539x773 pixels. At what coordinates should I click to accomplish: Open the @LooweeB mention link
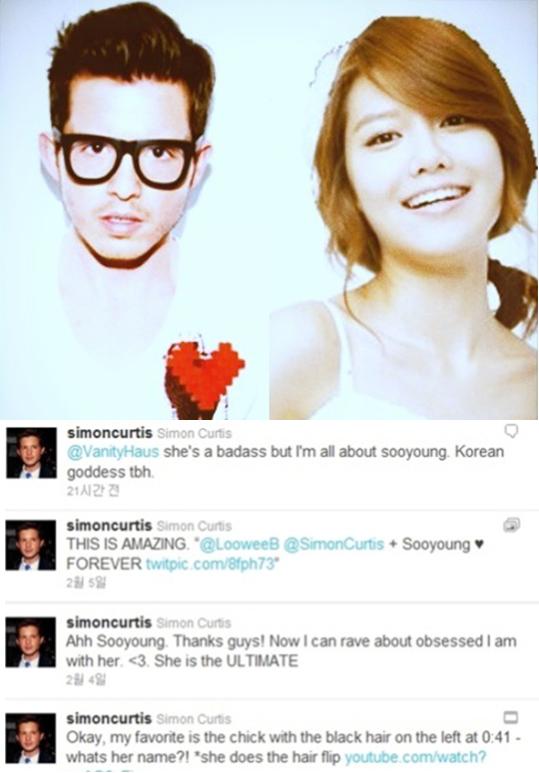pyautogui.click(x=239, y=544)
